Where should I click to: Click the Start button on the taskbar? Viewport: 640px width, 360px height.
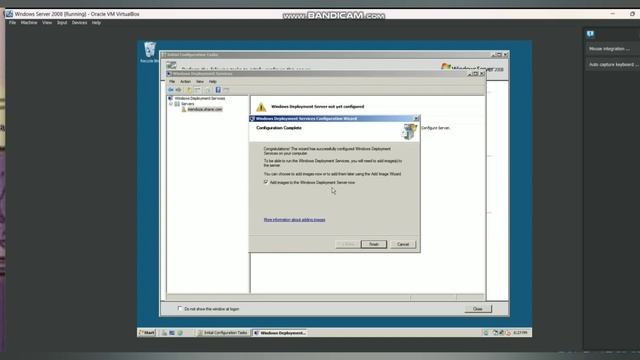point(147,333)
